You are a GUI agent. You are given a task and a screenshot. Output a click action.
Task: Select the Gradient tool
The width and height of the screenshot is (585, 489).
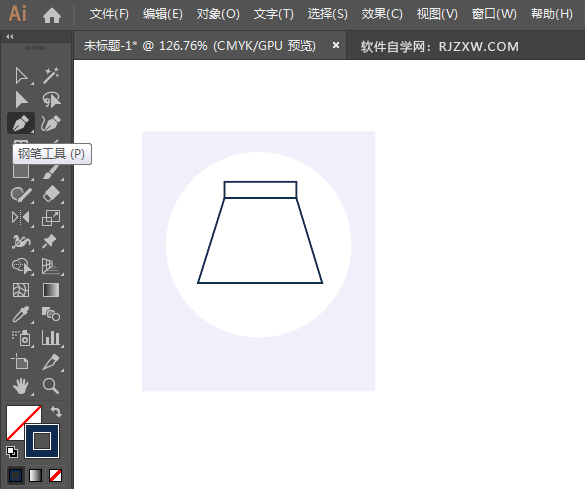click(51, 290)
